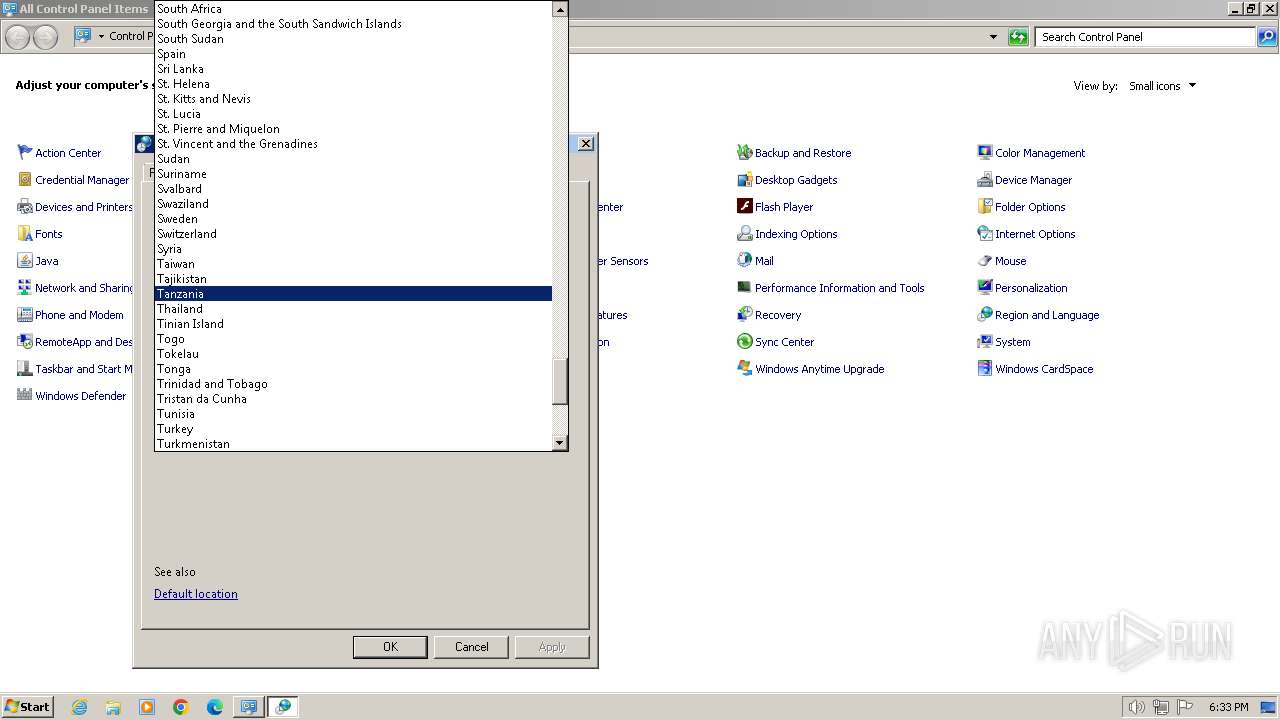Click the Start button
The width and height of the screenshot is (1280, 720).
tap(27, 706)
